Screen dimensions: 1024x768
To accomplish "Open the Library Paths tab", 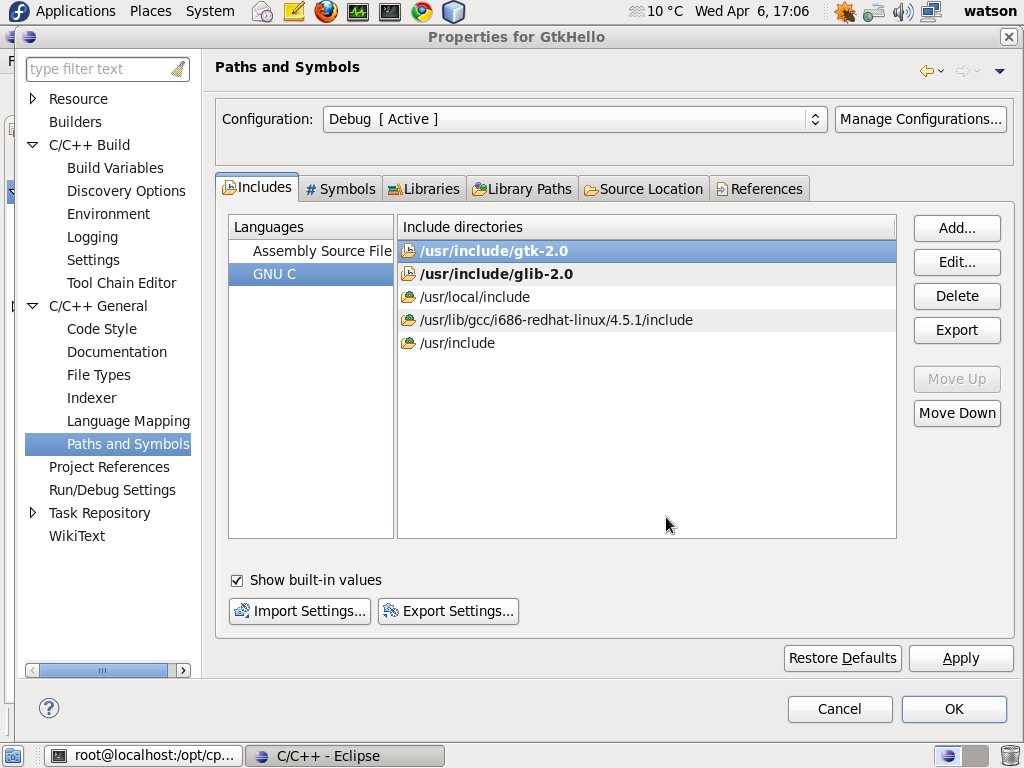I will (522, 189).
